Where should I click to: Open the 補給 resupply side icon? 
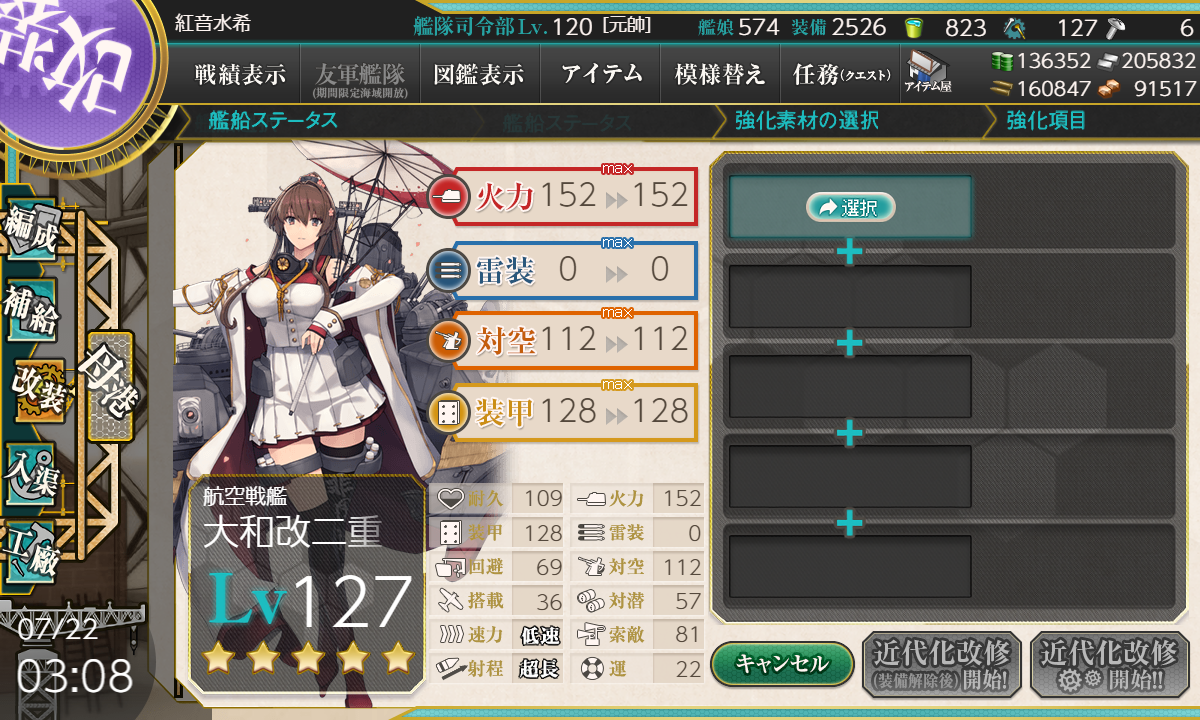[32, 312]
